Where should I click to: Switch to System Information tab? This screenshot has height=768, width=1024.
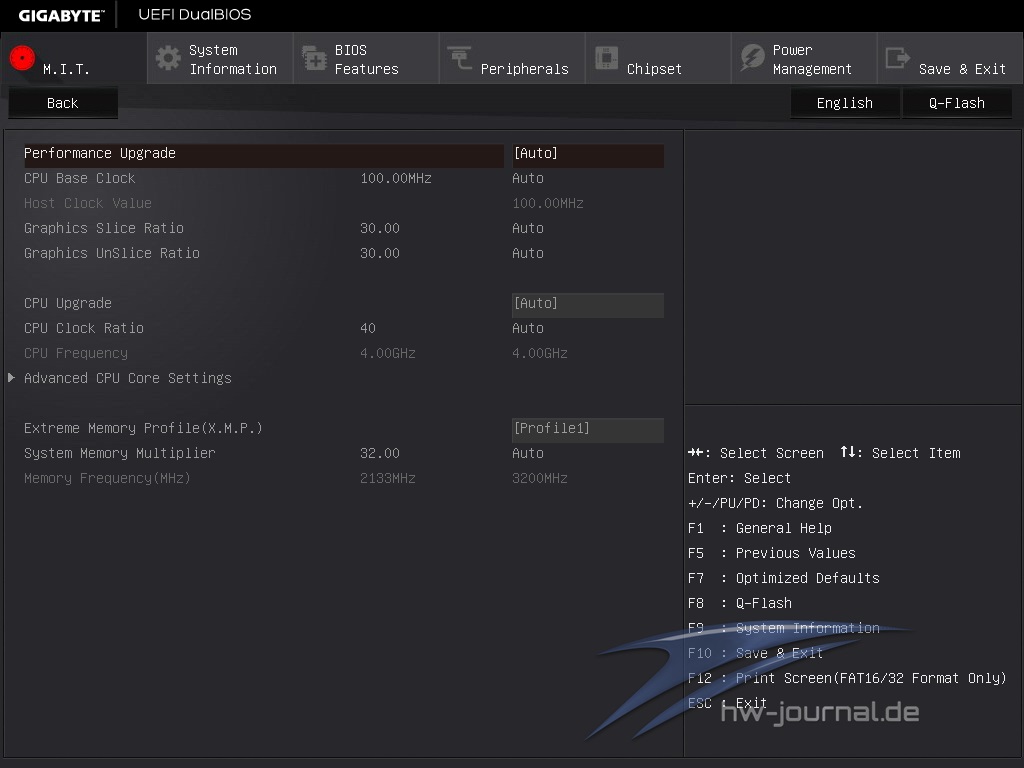[220, 59]
